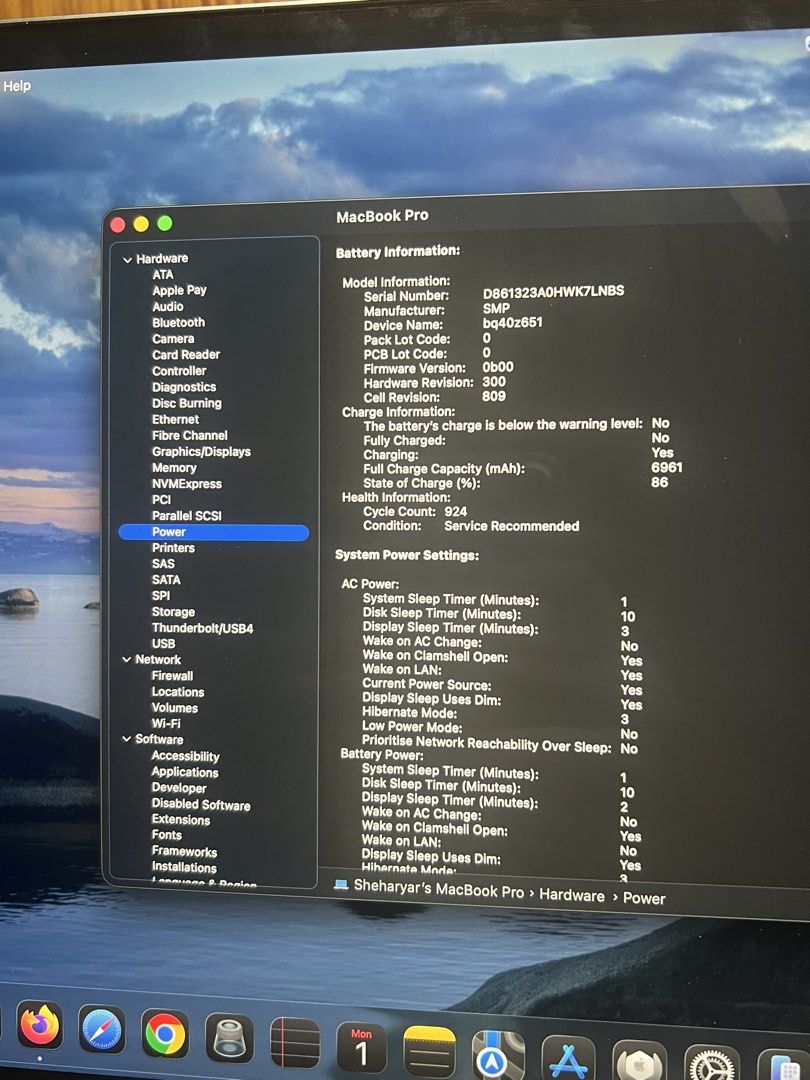Collapse the Network section chevron
This screenshot has height=1080, width=810.
click(127, 659)
